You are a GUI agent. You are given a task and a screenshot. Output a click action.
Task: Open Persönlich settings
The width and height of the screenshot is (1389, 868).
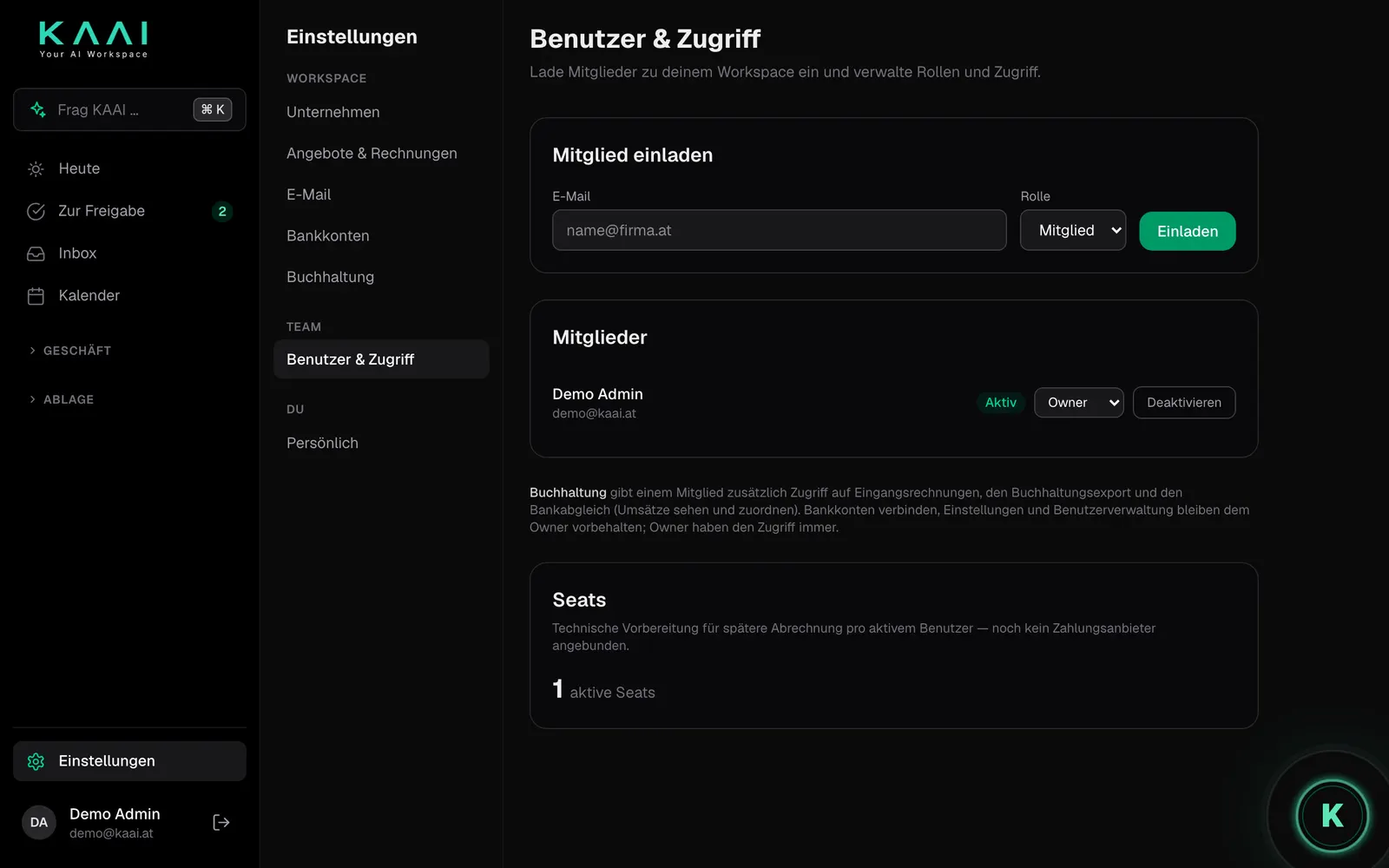point(323,443)
